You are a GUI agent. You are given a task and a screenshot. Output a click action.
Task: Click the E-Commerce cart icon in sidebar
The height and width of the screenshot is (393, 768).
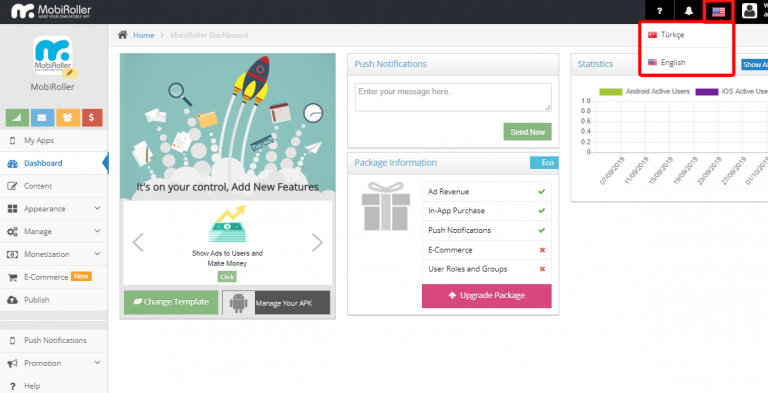click(13, 277)
